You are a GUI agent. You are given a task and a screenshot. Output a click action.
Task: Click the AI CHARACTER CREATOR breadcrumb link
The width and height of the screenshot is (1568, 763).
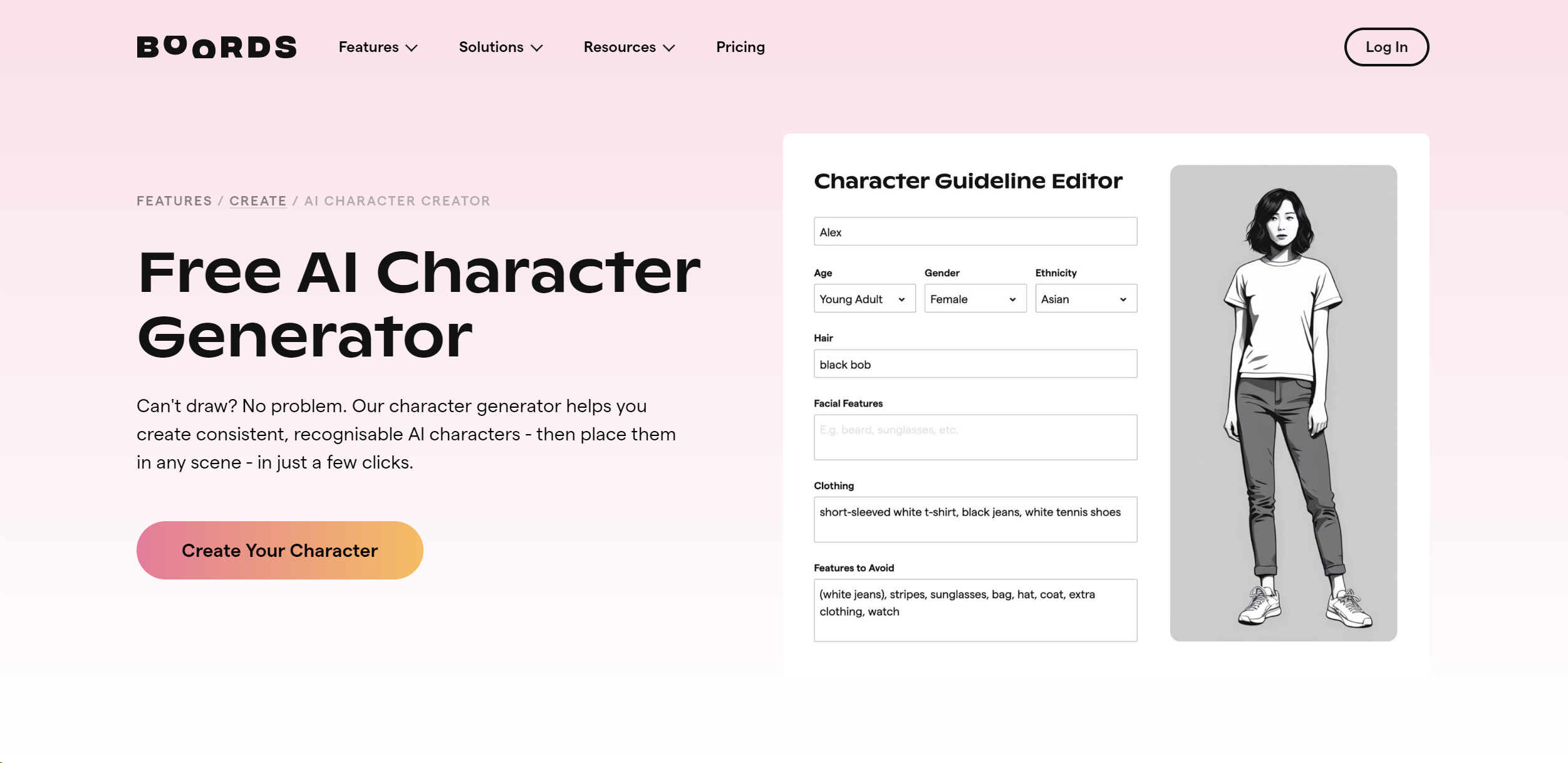397,201
